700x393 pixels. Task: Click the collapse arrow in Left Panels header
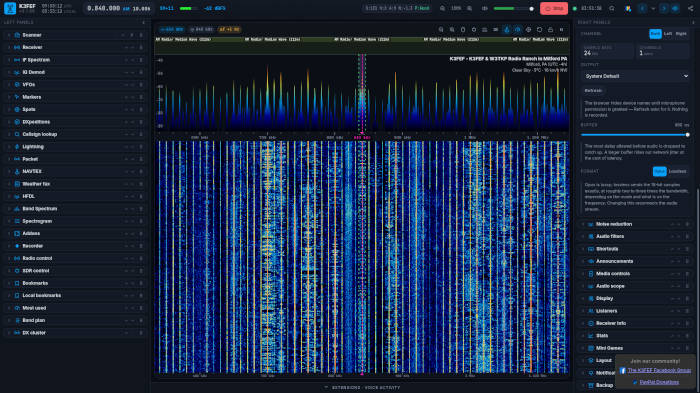[x=143, y=22]
